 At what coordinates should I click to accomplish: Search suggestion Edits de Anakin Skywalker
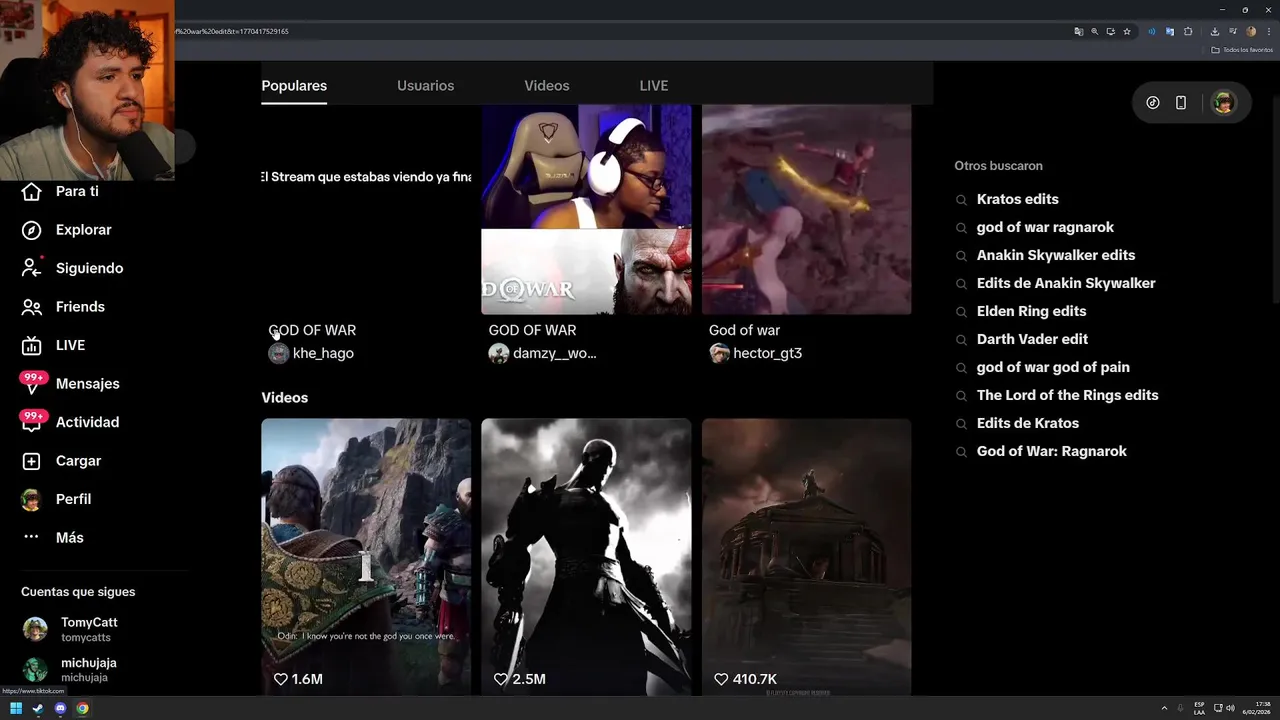[1065, 283]
